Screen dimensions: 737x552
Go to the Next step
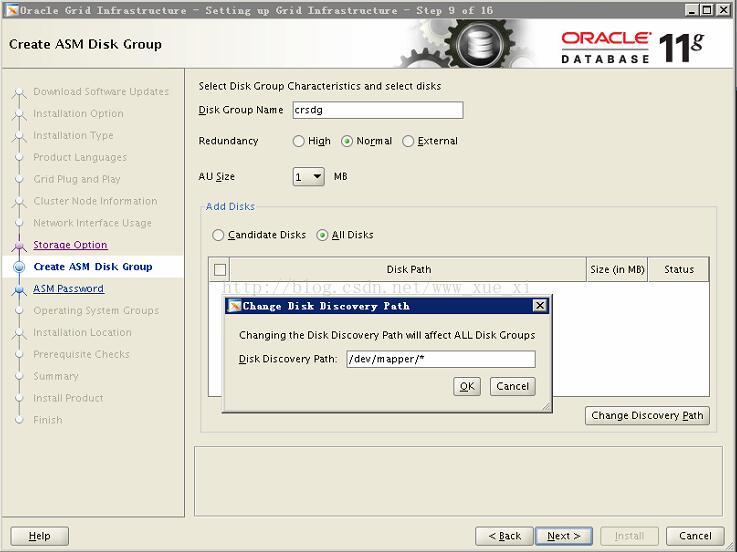tap(564, 536)
